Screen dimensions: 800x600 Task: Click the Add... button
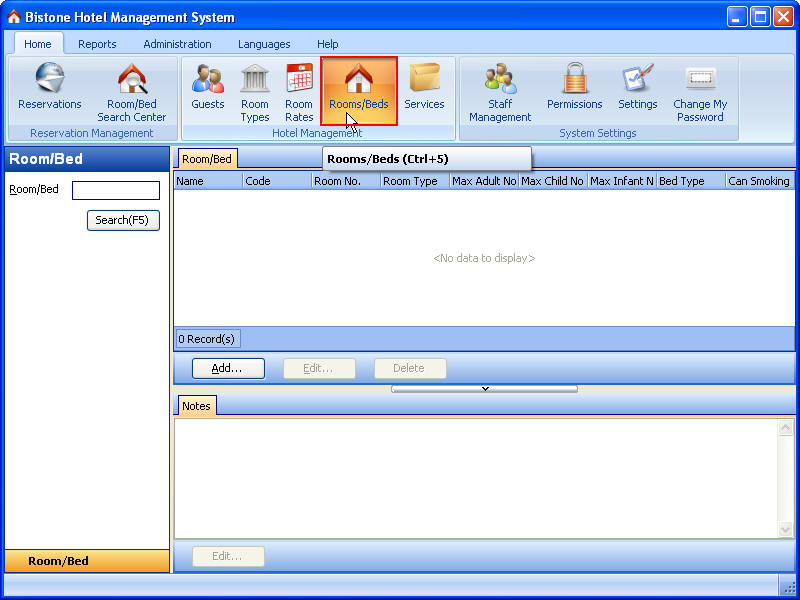pos(228,368)
